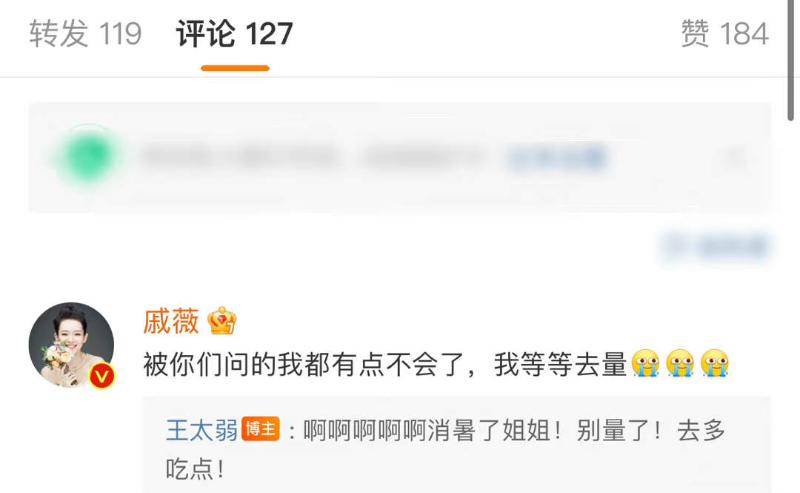Select the 评论 127 tab

coord(235,34)
